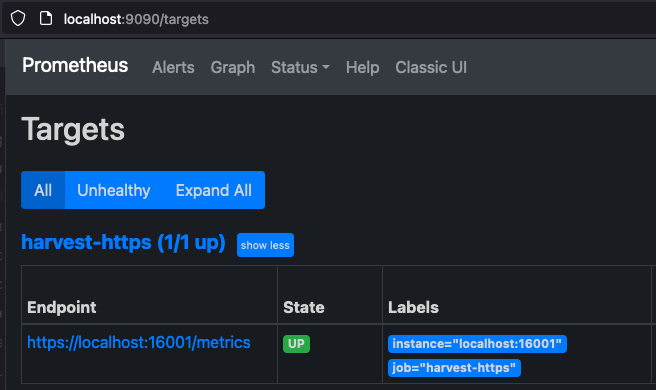Screen dimensions: 656x390
Task: Filter to Unhealthy targets
Action: [x=113, y=190]
